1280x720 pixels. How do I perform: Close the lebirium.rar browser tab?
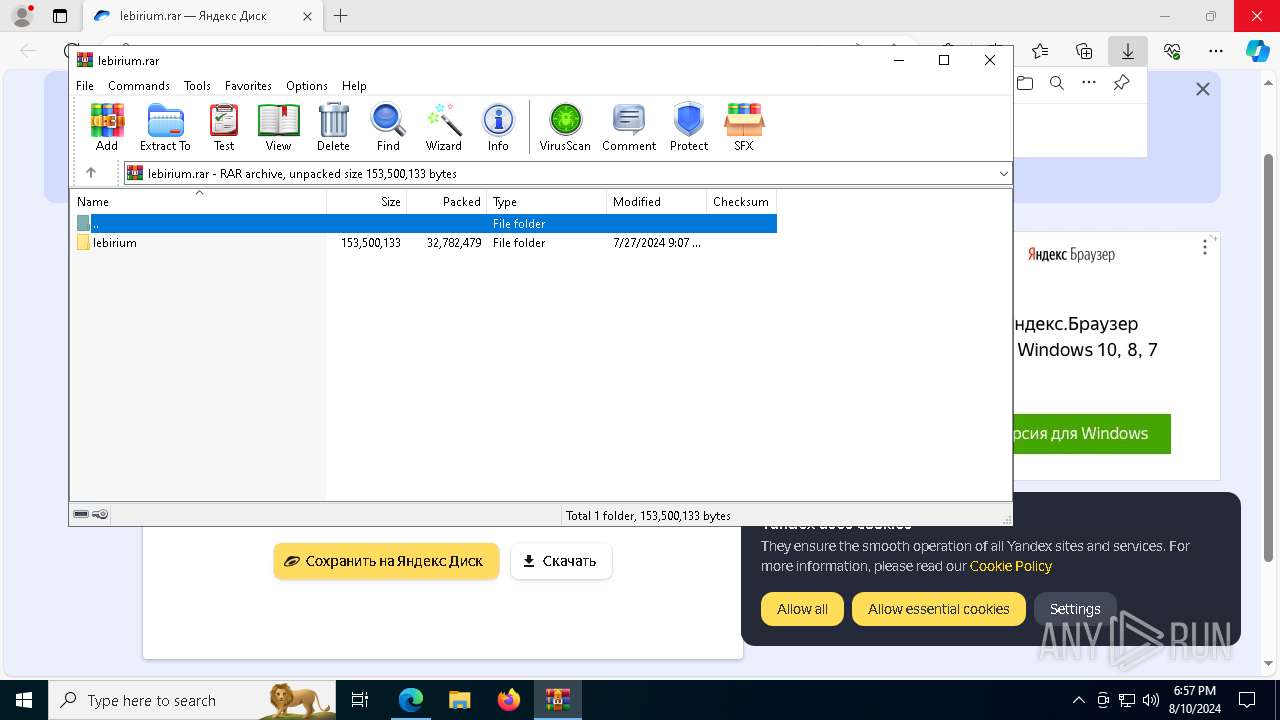(307, 16)
